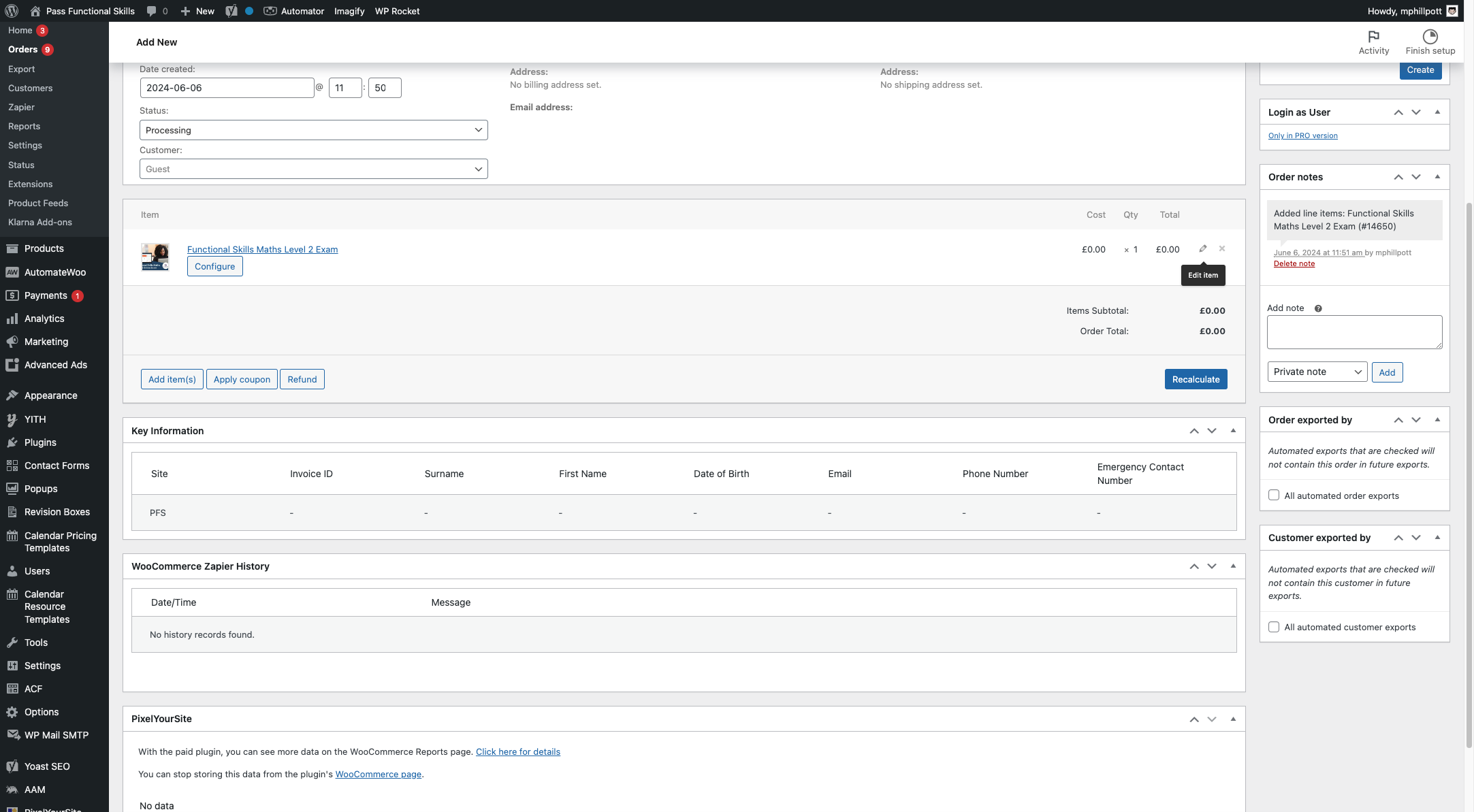Viewport: 1474px width, 812px height.
Task: Click the hour field showing 11
Action: point(345,88)
